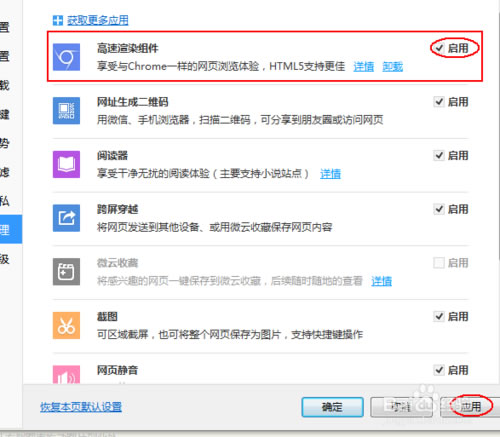500x437 pixels.
Task: Open the 获取更多应用 link
Action: (x=98, y=20)
